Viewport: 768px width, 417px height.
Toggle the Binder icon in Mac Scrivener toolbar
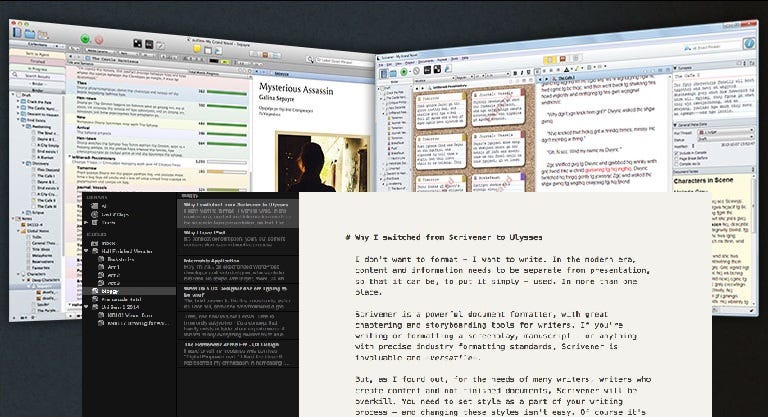tap(17, 32)
